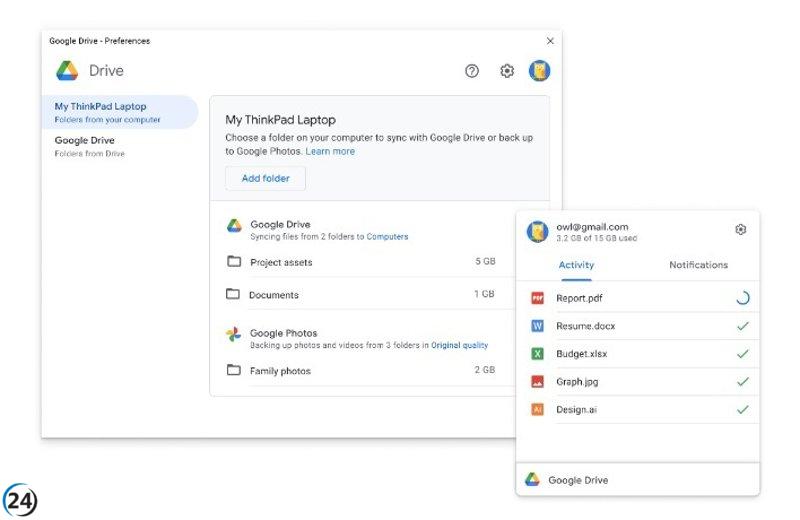Click the owl profile avatar in header
This screenshot has height=520, width=800.
(x=540, y=71)
